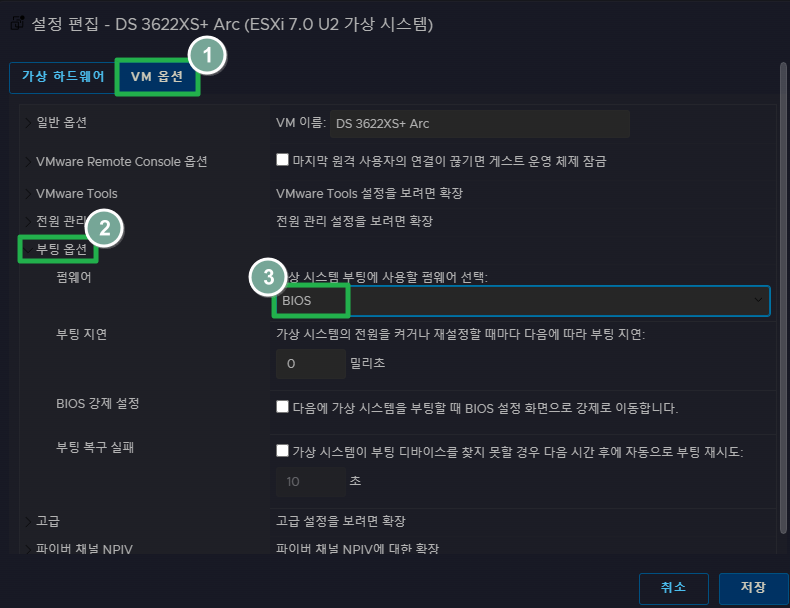Expand the 파이버 채널 NPIV section
The height and width of the screenshot is (608, 790).
click(84, 549)
